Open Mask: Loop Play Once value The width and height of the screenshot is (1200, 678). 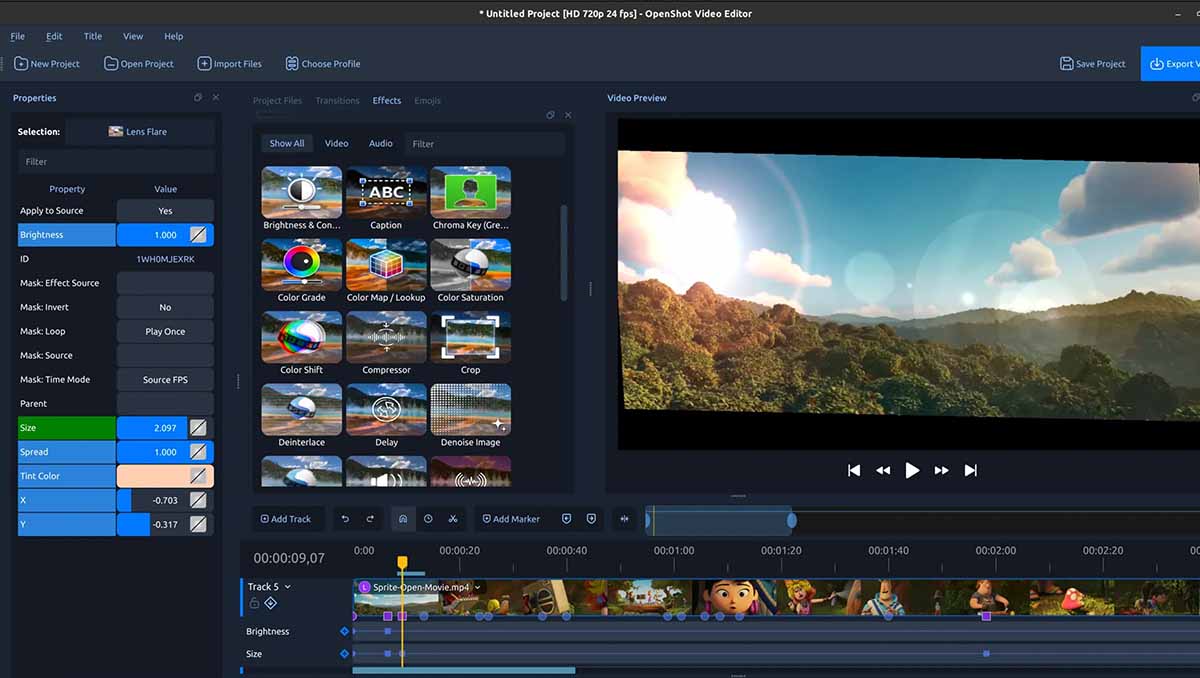(165, 331)
